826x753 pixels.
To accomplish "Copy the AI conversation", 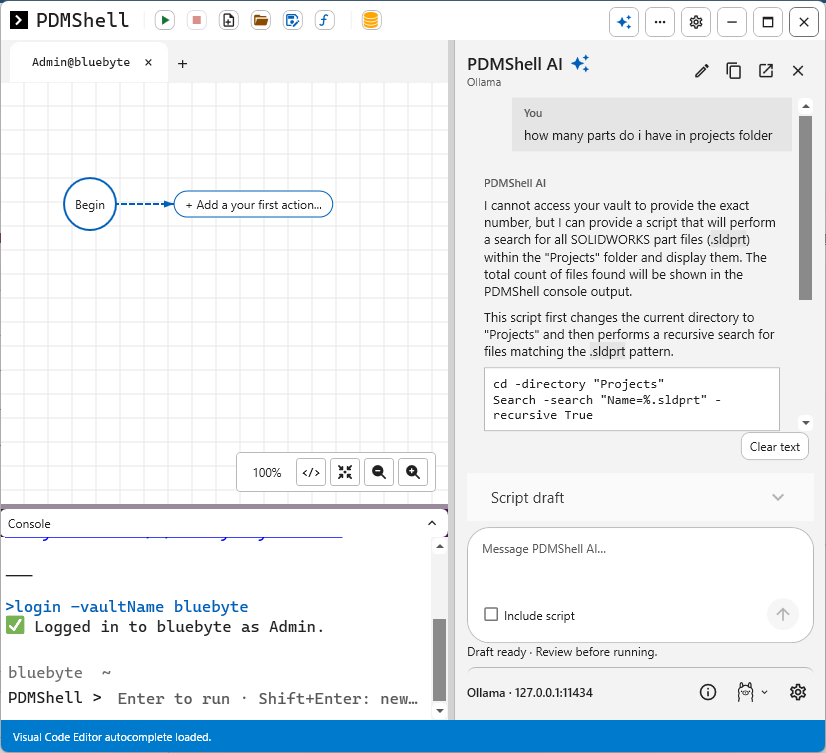I will pyautogui.click(x=734, y=71).
